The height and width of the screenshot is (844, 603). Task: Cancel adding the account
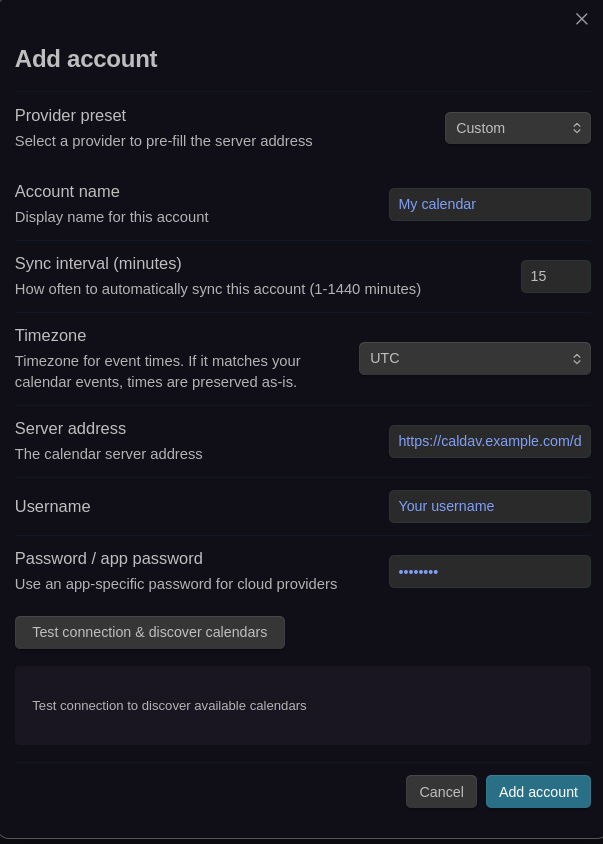441,791
